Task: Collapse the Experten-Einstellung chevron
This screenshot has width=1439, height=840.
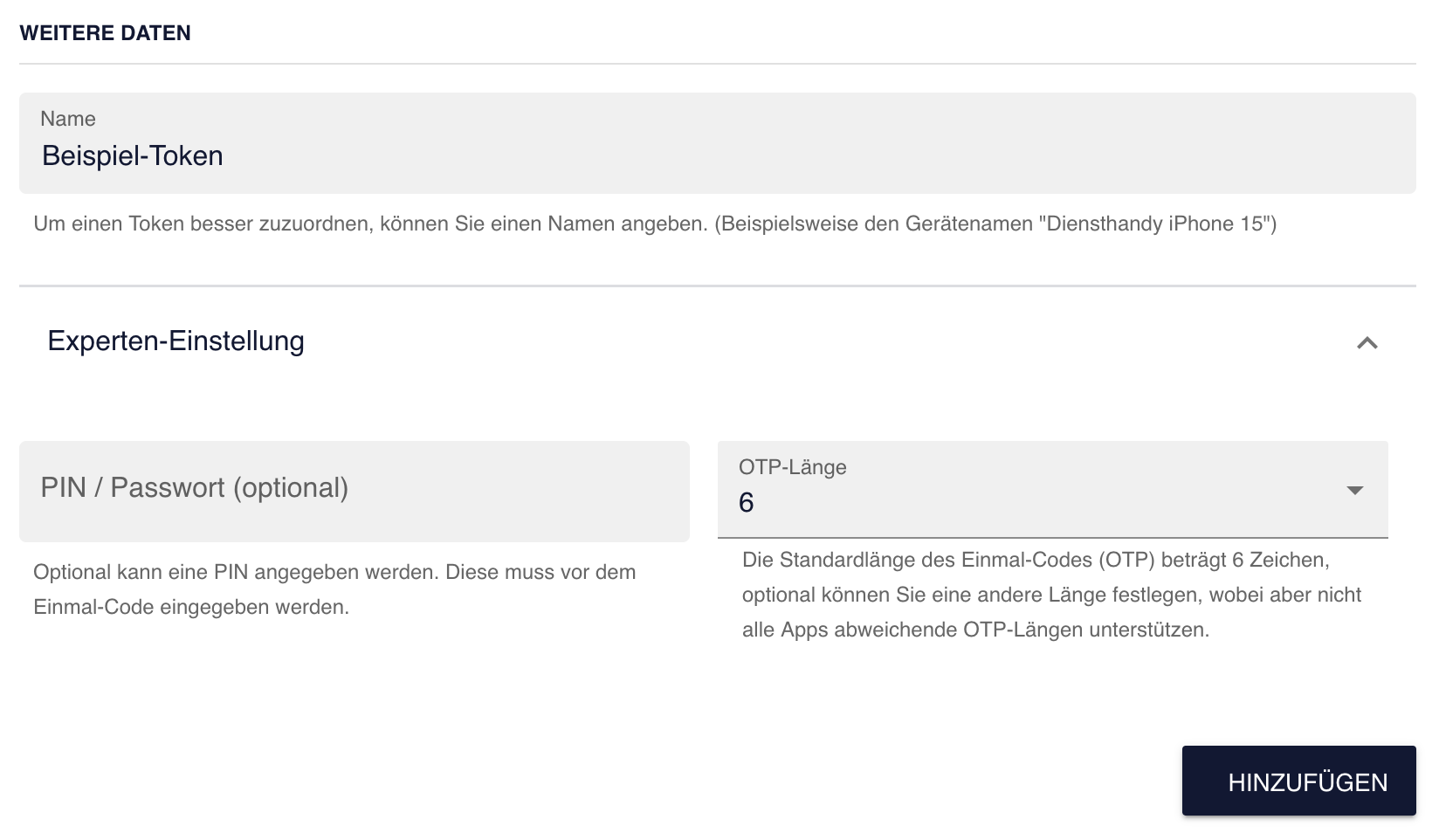Action: click(x=1367, y=343)
